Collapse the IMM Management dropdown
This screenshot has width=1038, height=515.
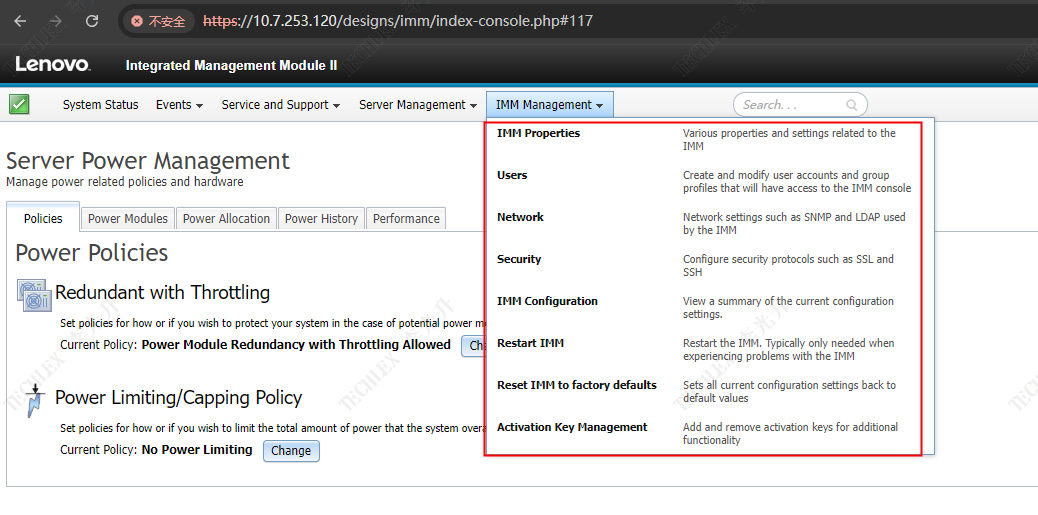[550, 105]
